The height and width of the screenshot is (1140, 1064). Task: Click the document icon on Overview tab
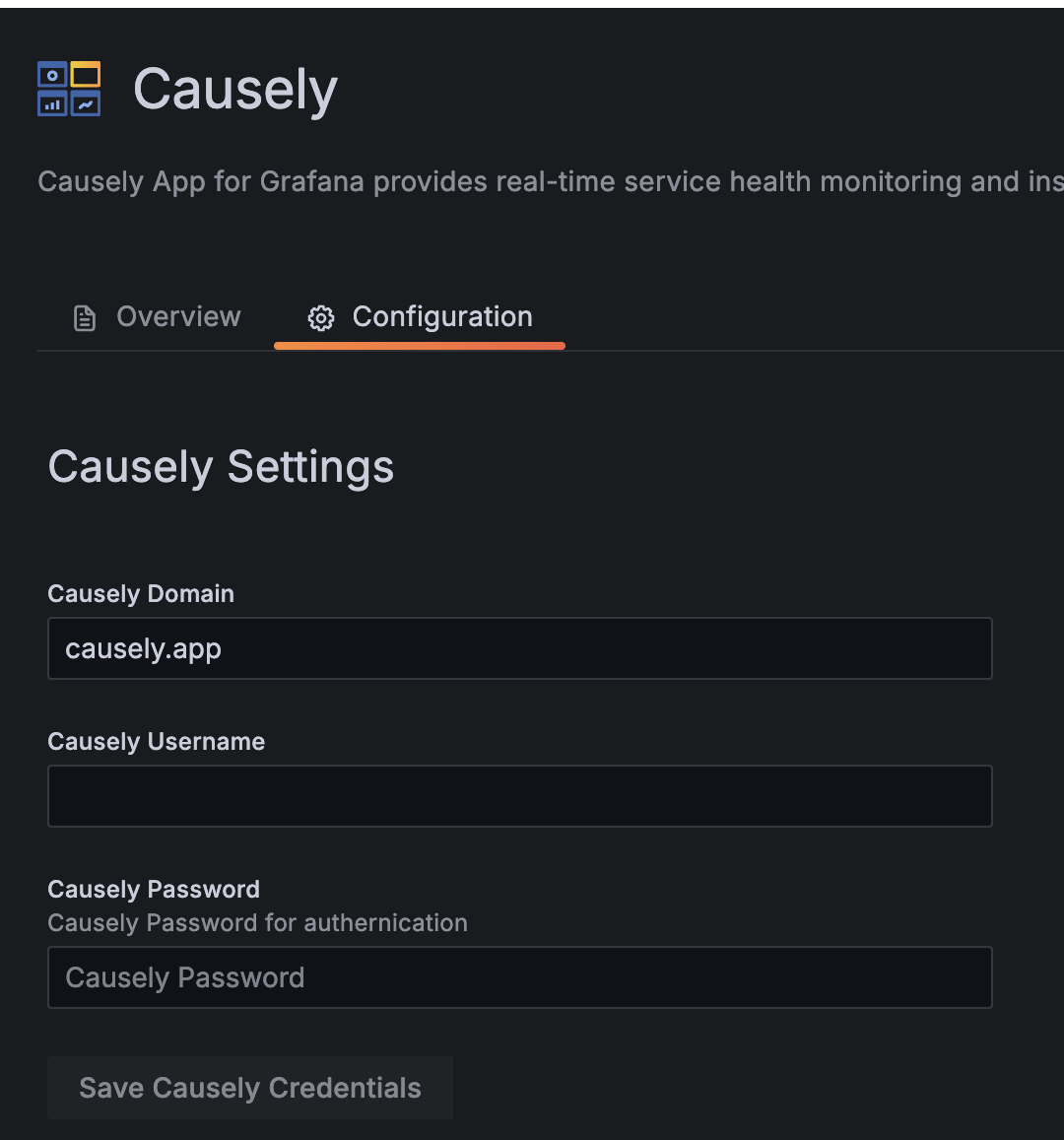pyautogui.click(x=84, y=316)
